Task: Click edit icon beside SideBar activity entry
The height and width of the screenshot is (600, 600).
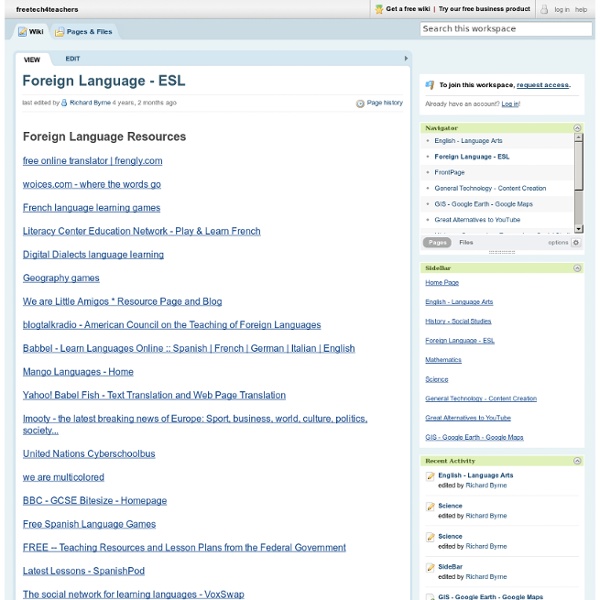Action: (x=430, y=567)
